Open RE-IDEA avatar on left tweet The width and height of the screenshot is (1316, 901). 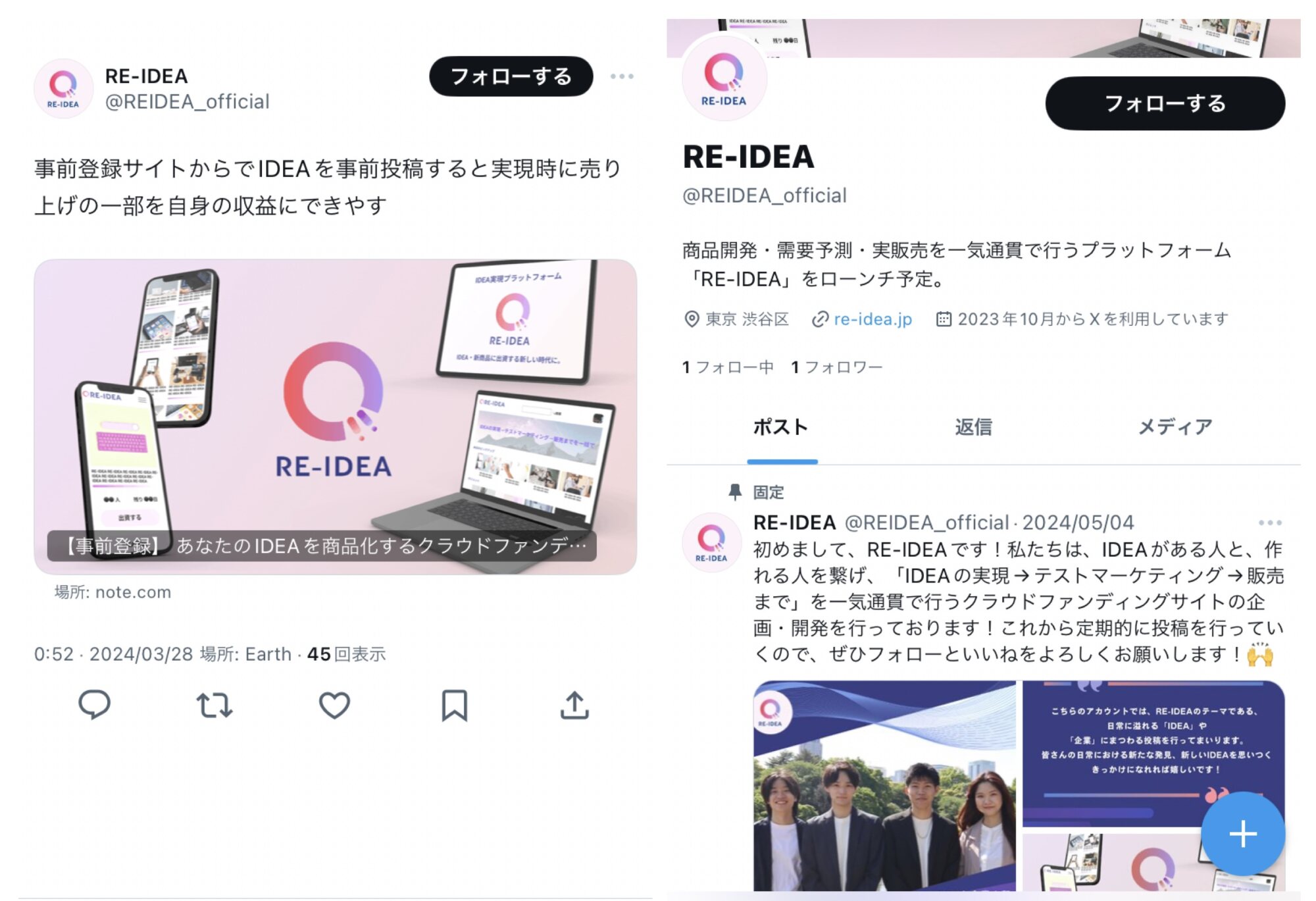coord(63,88)
